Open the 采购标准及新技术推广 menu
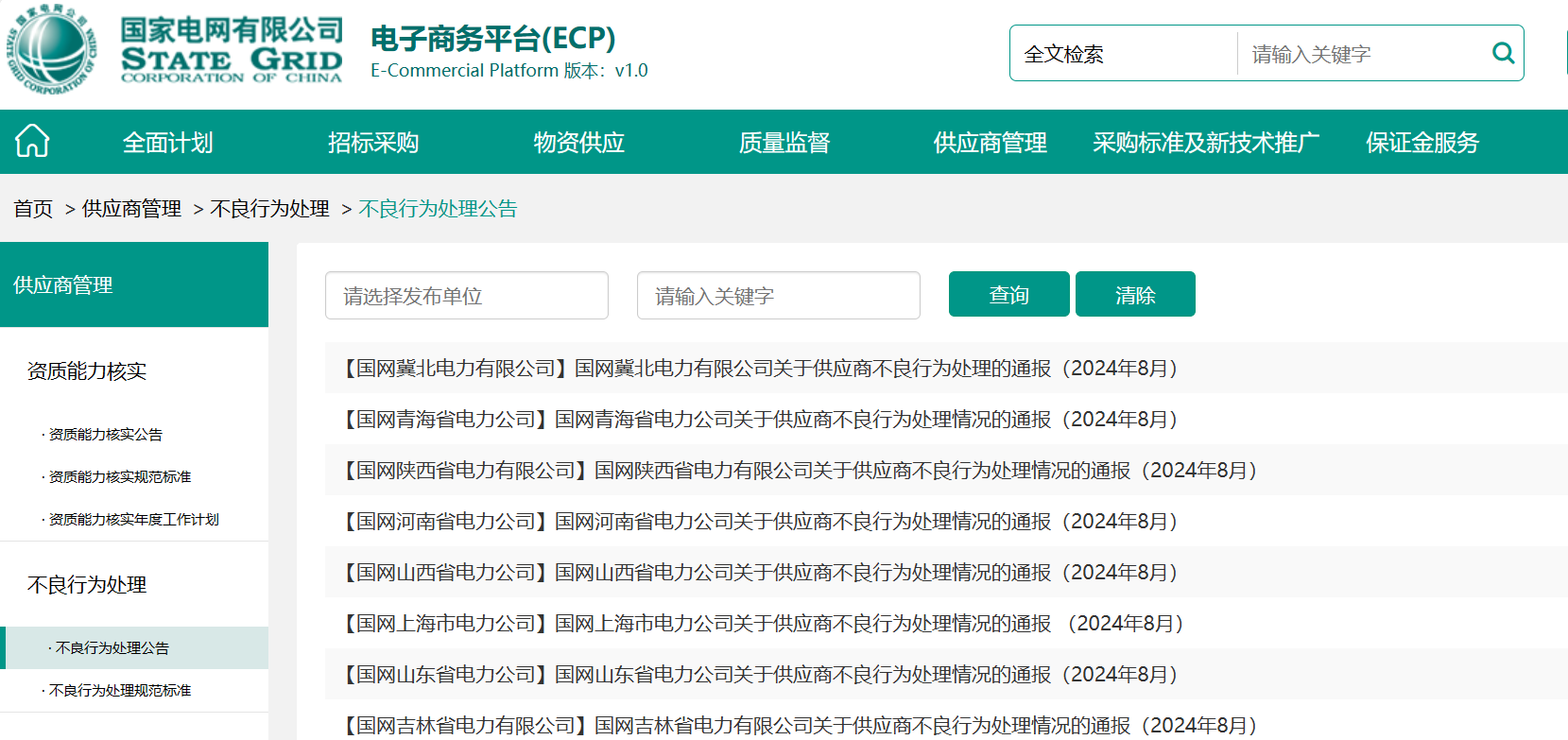The width and height of the screenshot is (1568, 740). coord(1206,143)
